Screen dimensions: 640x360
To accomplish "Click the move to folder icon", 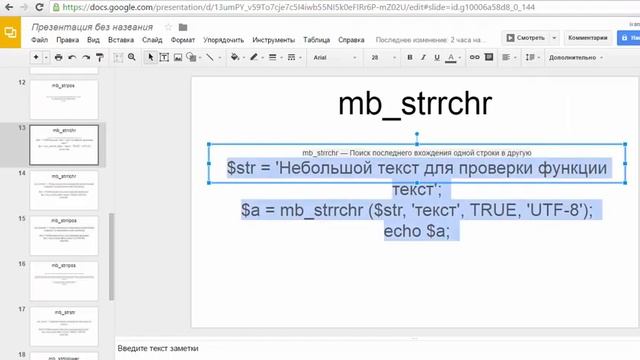I will point(183,27).
